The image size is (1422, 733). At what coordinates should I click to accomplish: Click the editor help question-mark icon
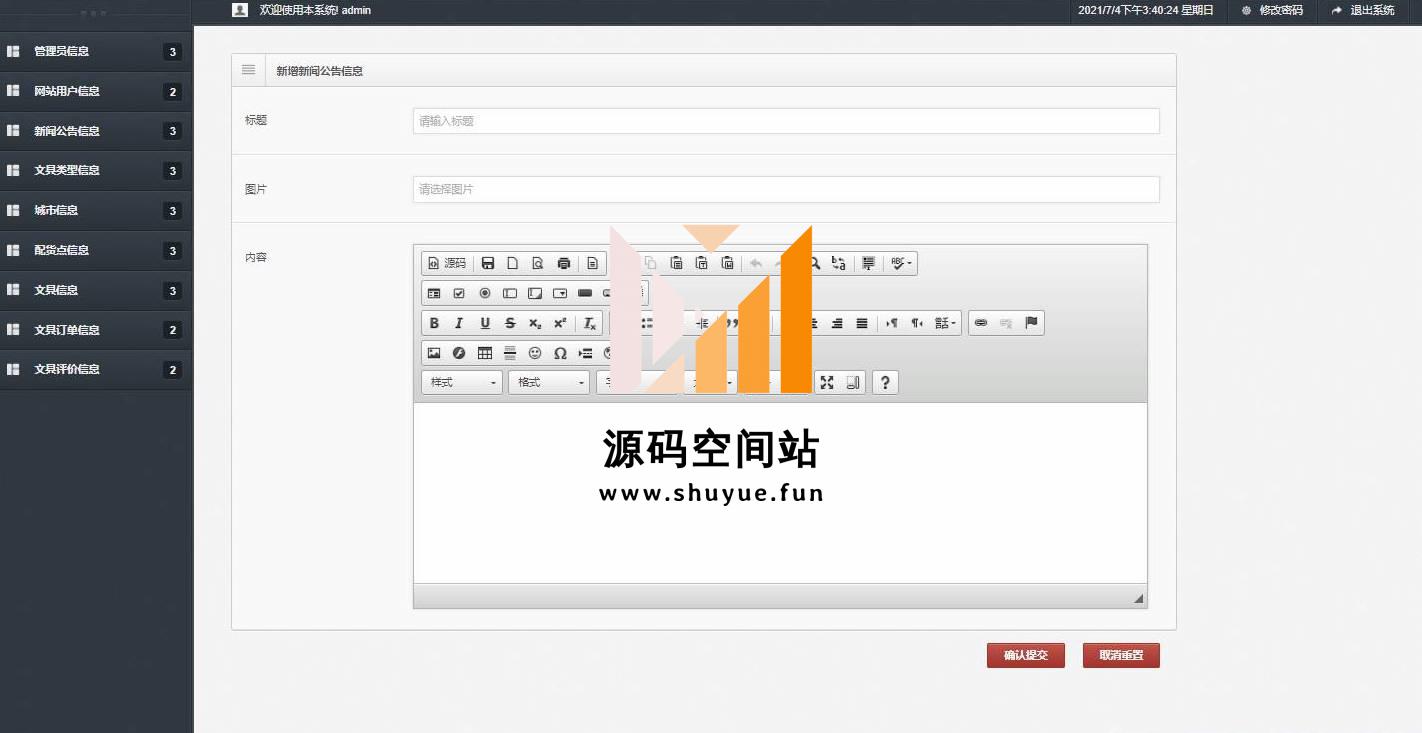(x=885, y=382)
